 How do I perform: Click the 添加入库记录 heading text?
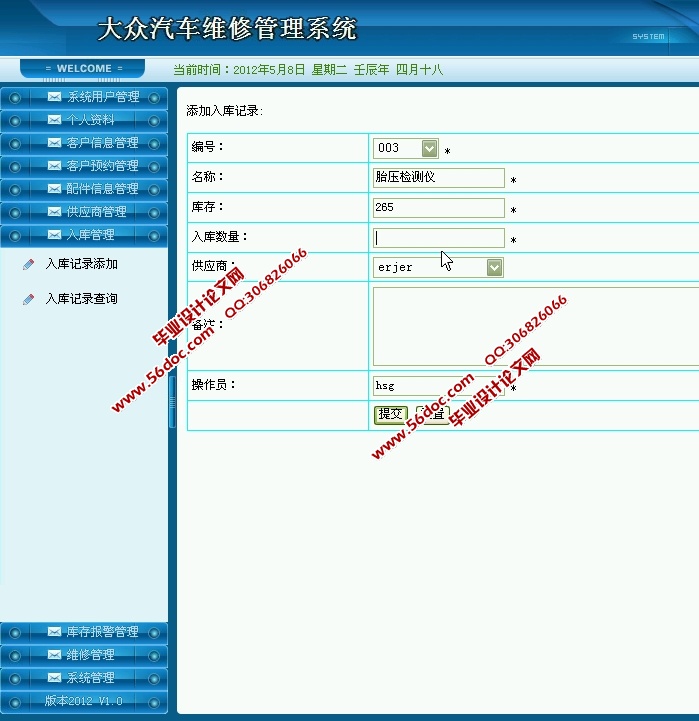[224, 111]
